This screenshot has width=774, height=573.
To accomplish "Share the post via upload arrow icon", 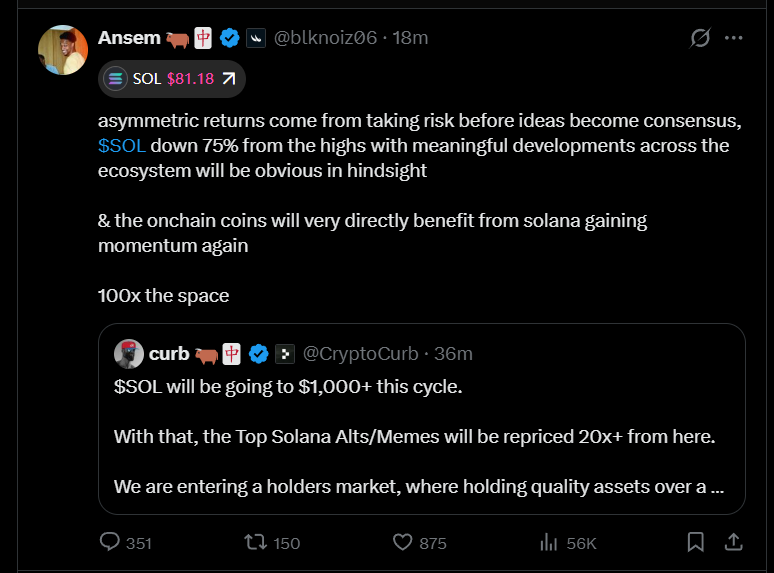I will 734,542.
